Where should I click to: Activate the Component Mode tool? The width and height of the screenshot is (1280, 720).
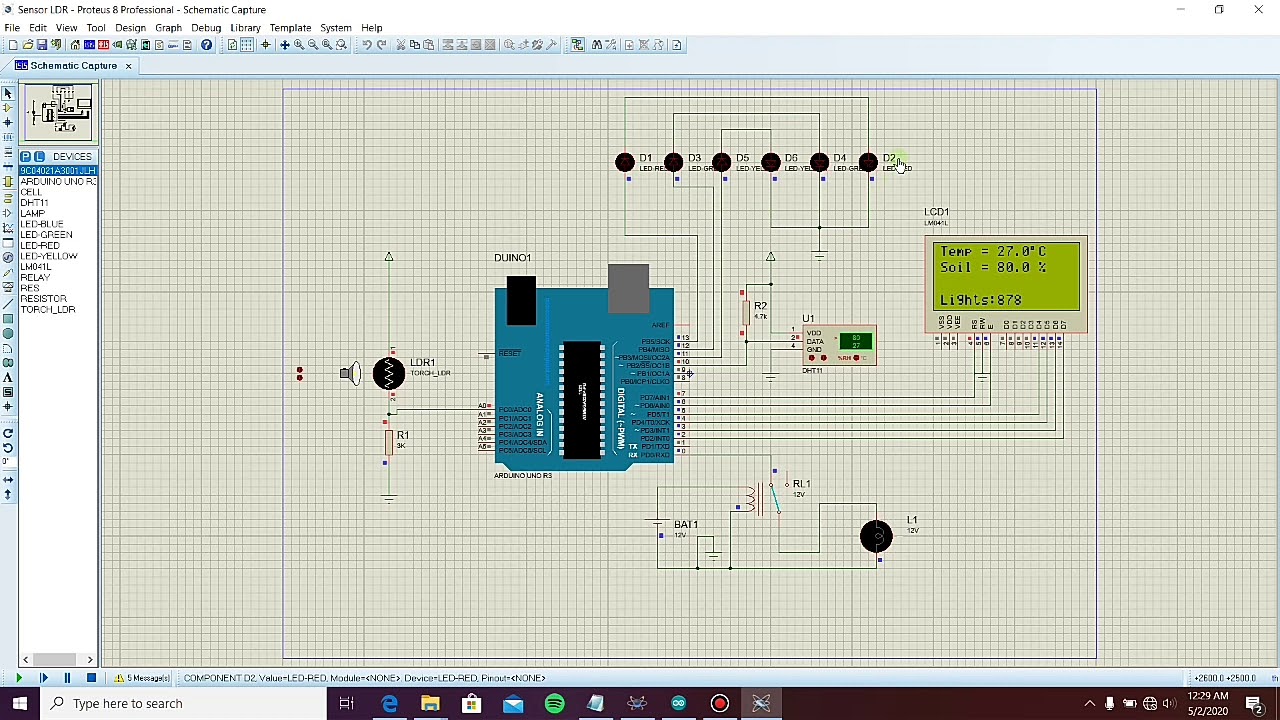point(8,108)
